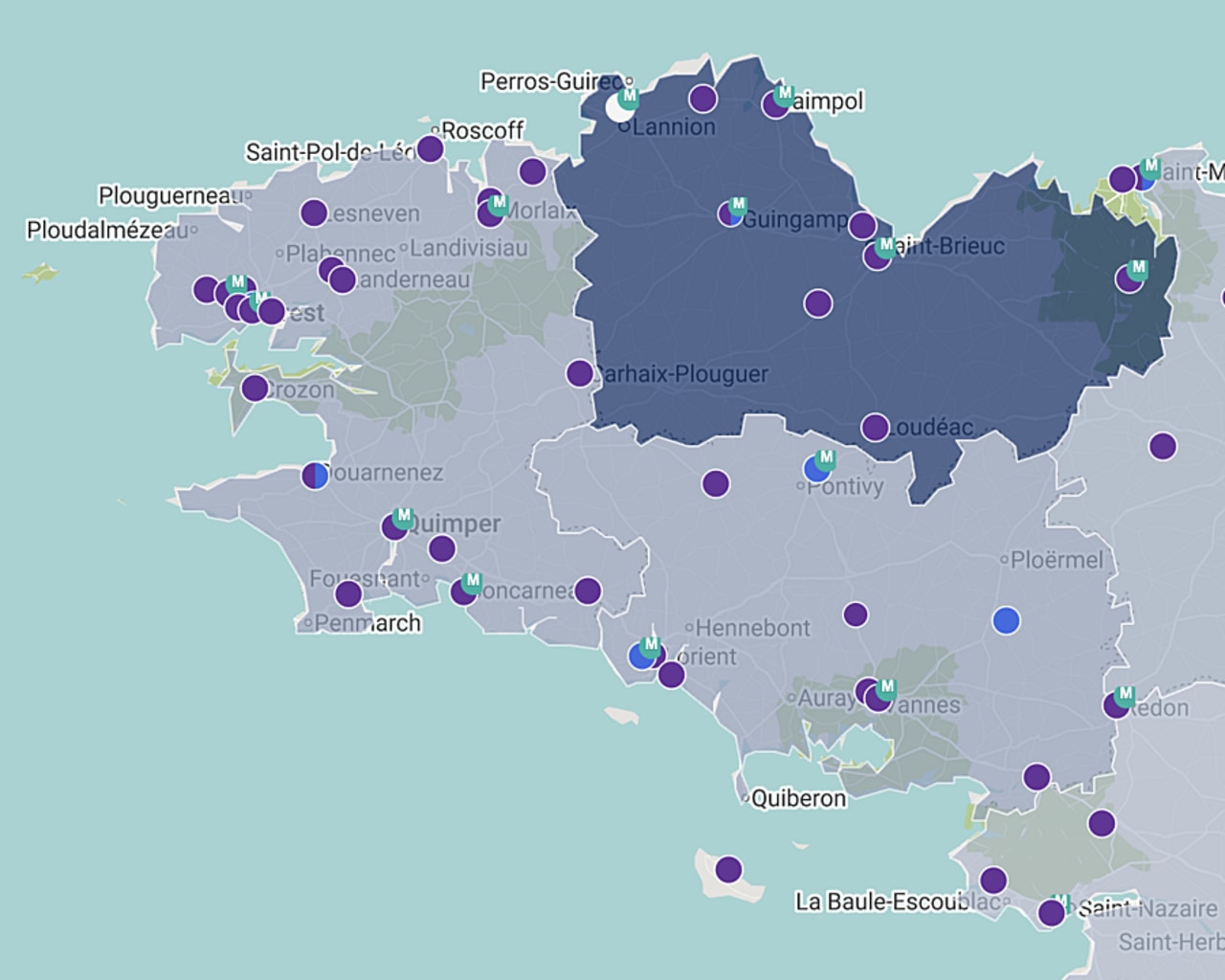Select the purple marker beside Roscoff
Screen dimensions: 1225x980
[430, 148]
